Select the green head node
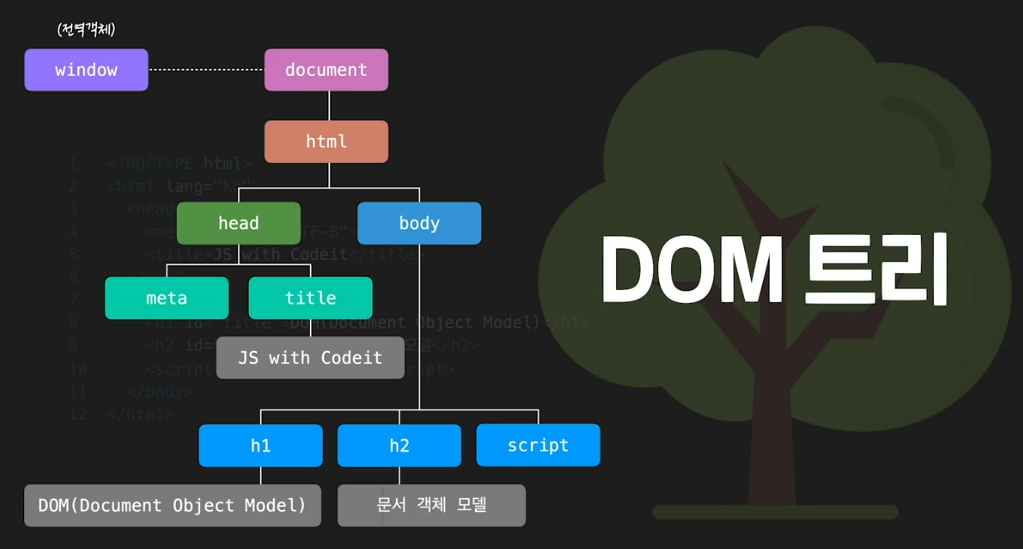Viewport: 1023px width, 549px height. [239, 223]
